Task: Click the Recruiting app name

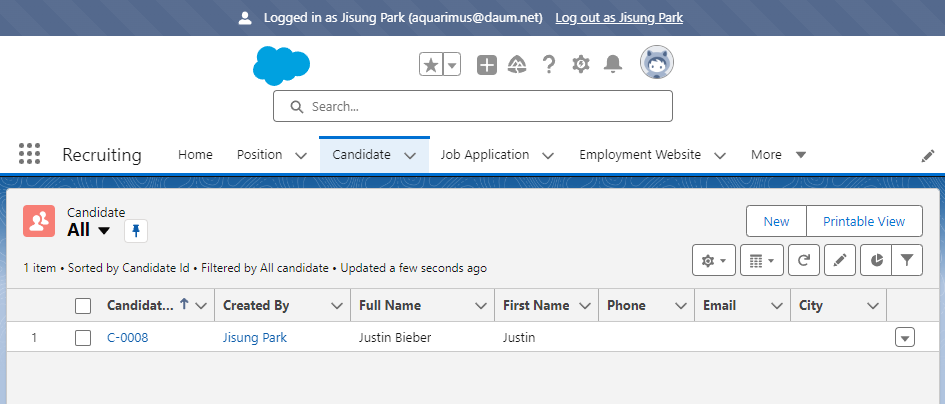Action: [x=102, y=155]
